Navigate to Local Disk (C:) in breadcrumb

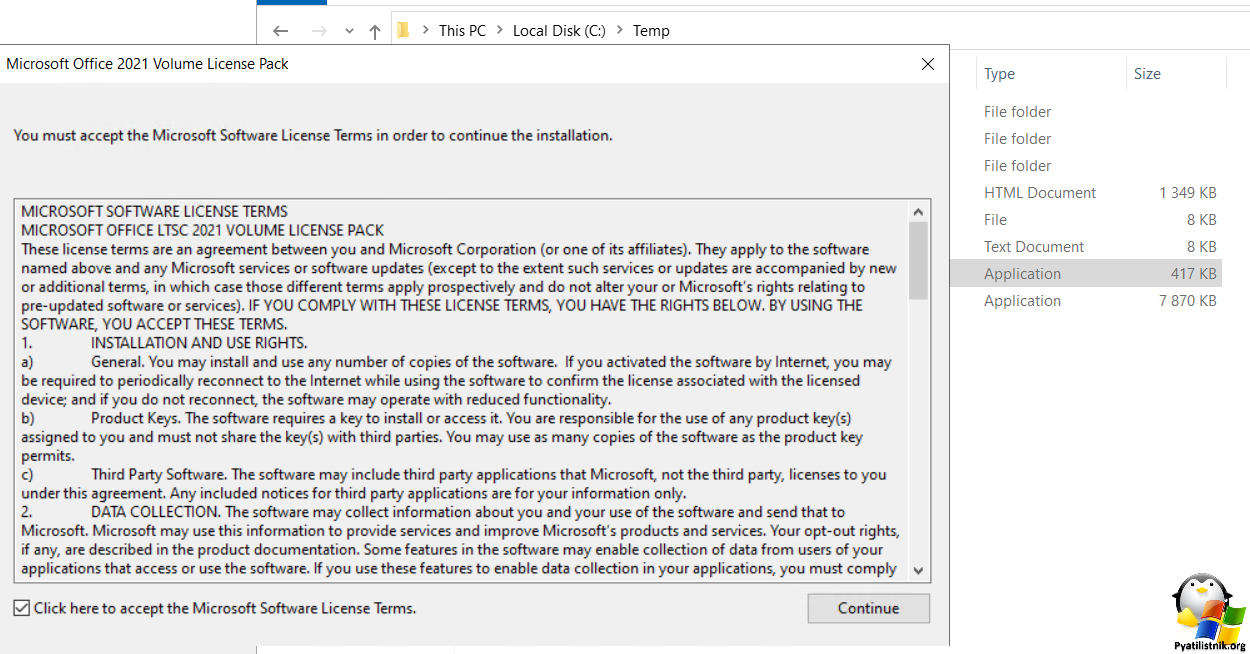pyautogui.click(x=559, y=31)
